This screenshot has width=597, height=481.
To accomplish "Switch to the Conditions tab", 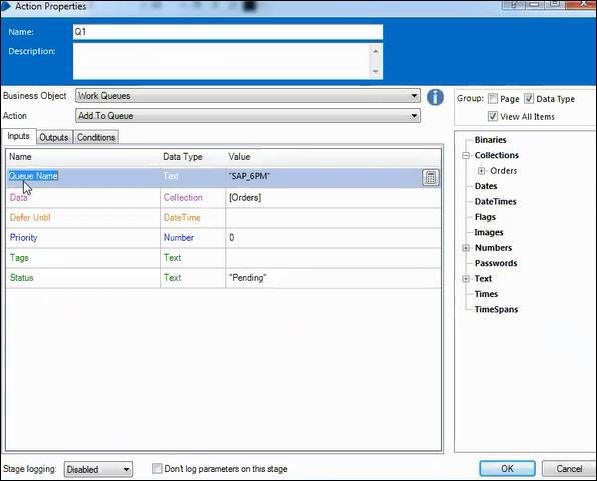I will point(96,137).
